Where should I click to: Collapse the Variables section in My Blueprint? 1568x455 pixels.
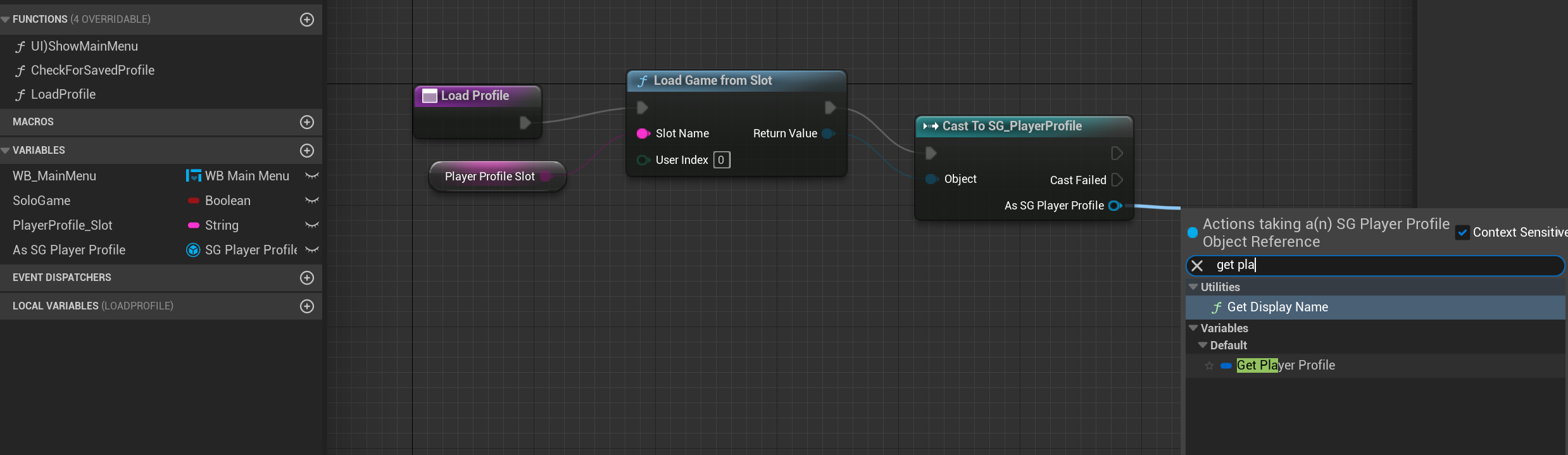click(x=5, y=151)
